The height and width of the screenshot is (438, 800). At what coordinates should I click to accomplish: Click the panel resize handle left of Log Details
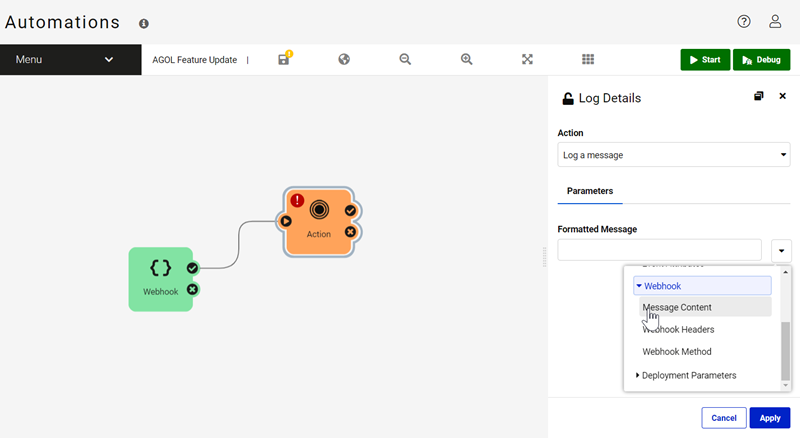pos(544,257)
